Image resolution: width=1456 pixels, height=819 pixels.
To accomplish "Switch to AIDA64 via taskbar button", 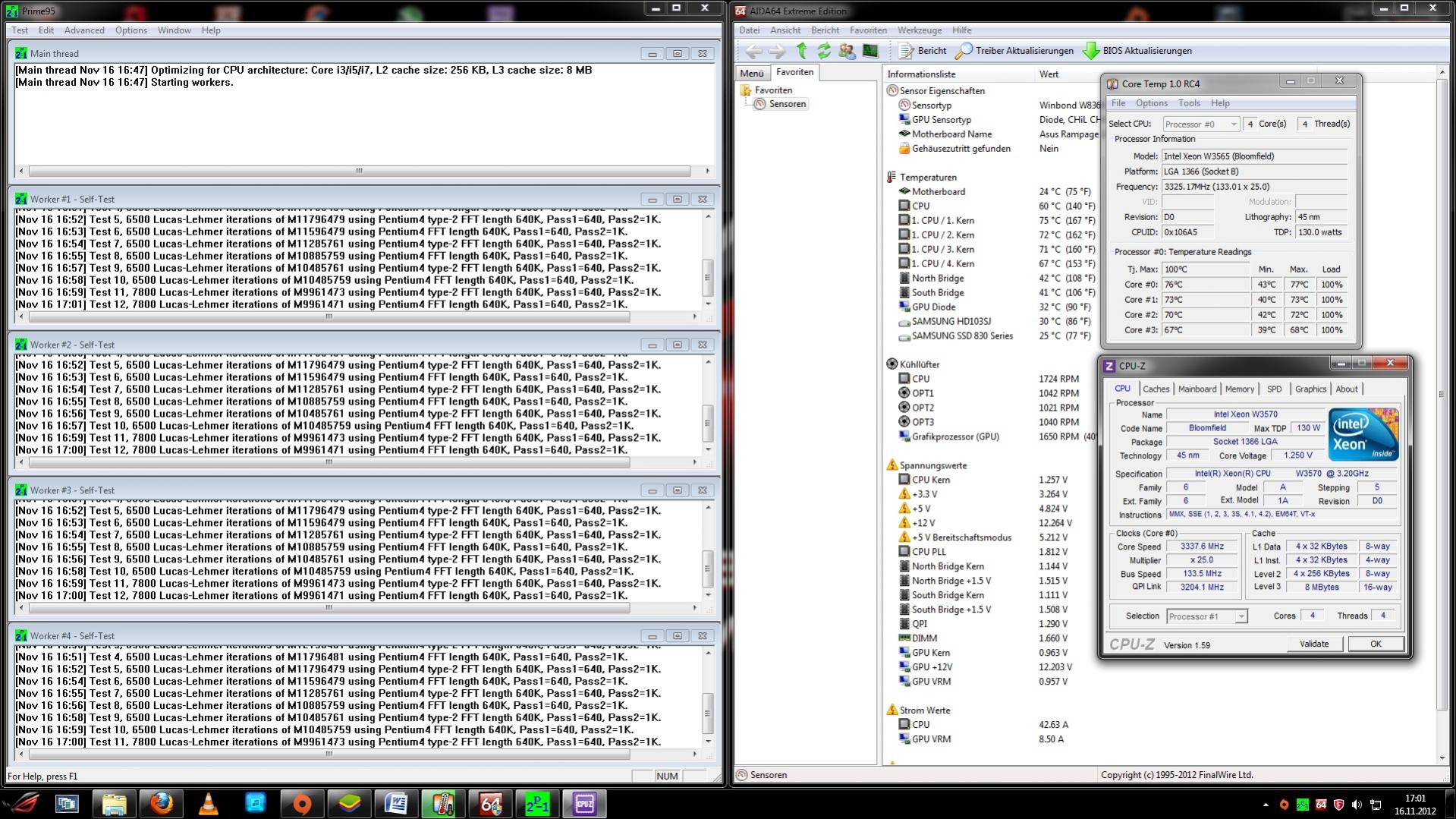I will click(x=490, y=803).
